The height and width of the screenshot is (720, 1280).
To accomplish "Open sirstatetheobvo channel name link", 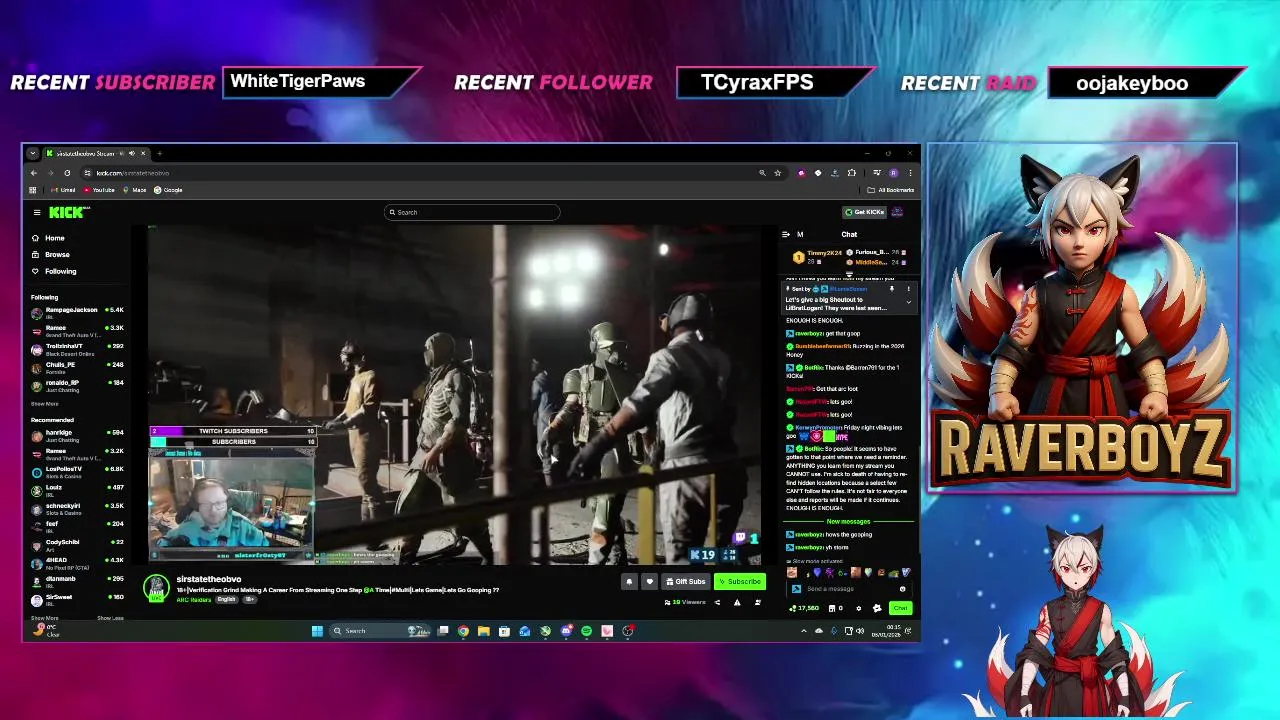I will pyautogui.click(x=208, y=579).
